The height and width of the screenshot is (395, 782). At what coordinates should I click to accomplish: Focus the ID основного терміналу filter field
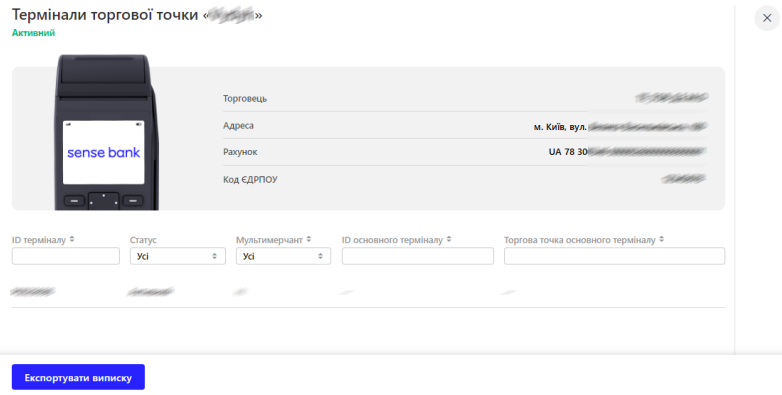(x=417, y=256)
